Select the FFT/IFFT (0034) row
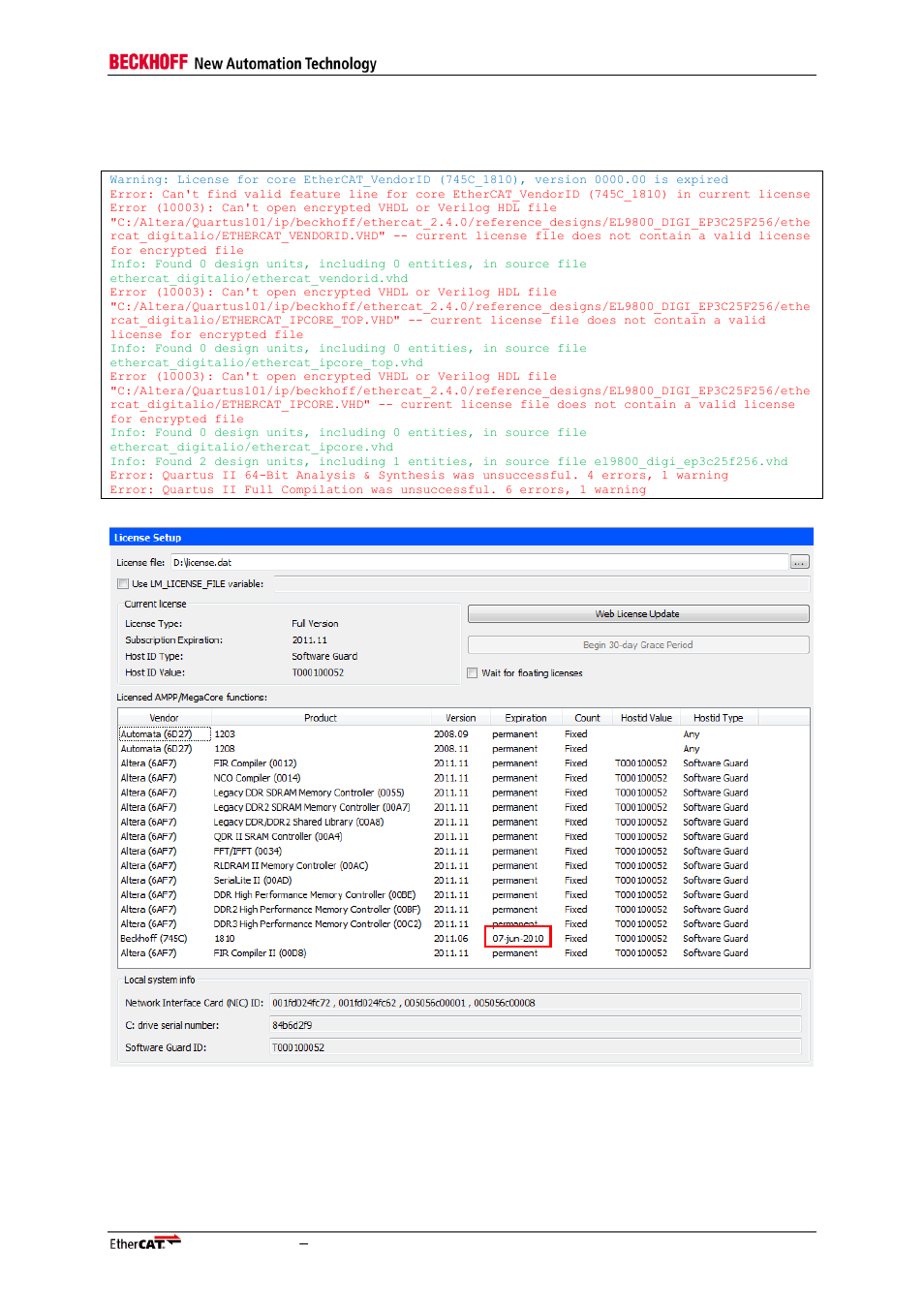 463,852
